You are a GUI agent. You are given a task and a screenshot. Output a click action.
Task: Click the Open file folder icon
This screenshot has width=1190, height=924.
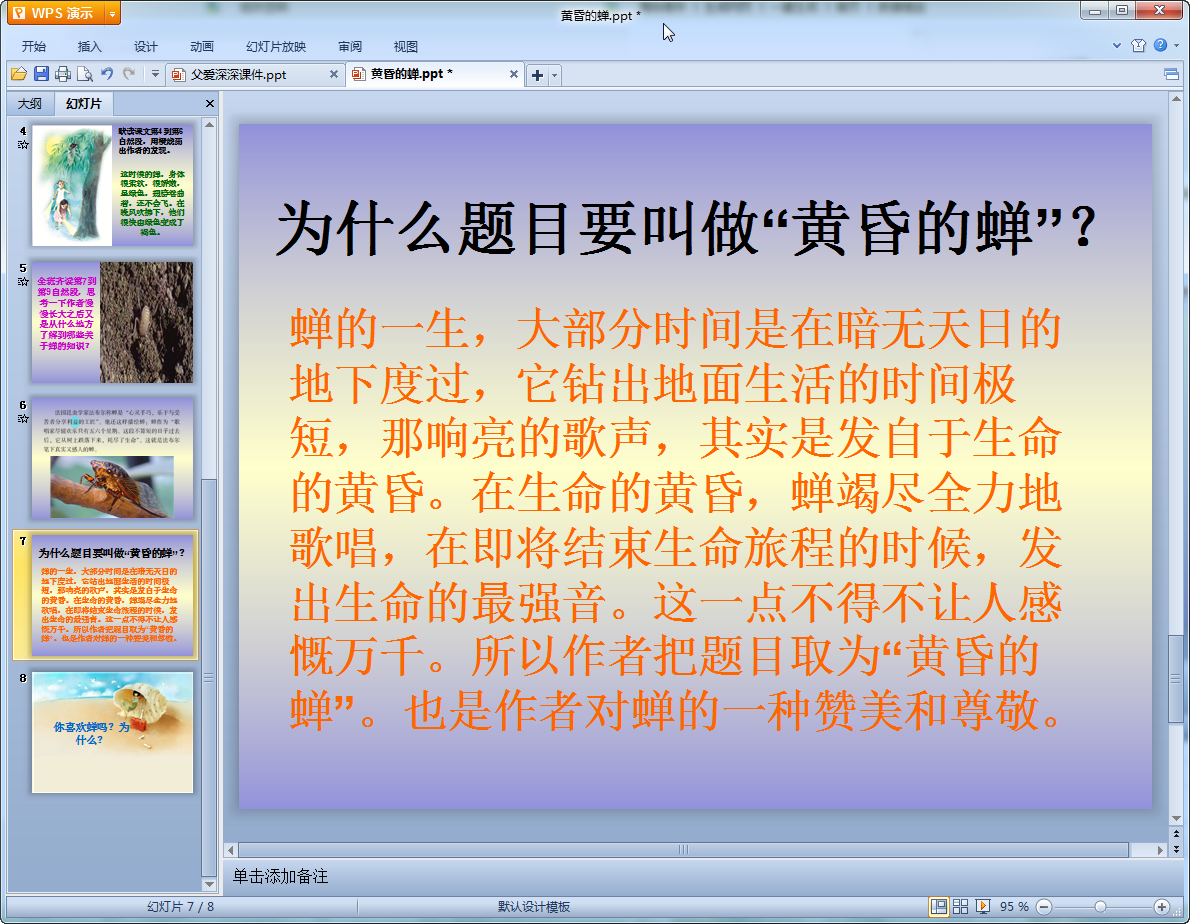[19, 74]
